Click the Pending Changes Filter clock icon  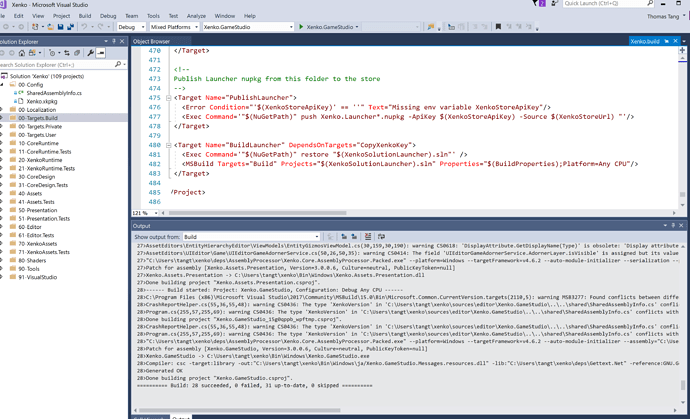click(x=52, y=53)
